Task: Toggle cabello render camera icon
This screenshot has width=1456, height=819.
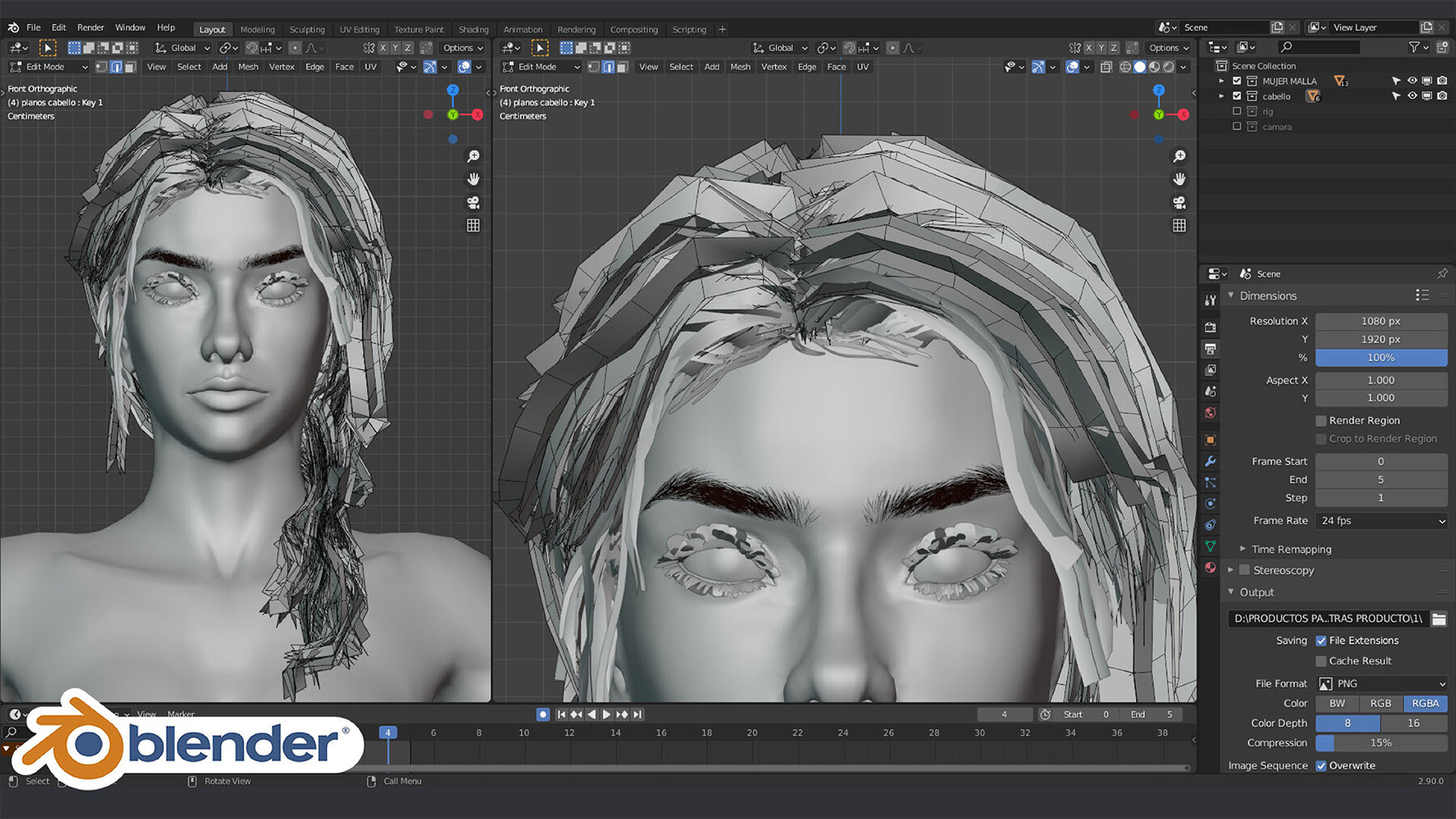Action: point(1442,96)
